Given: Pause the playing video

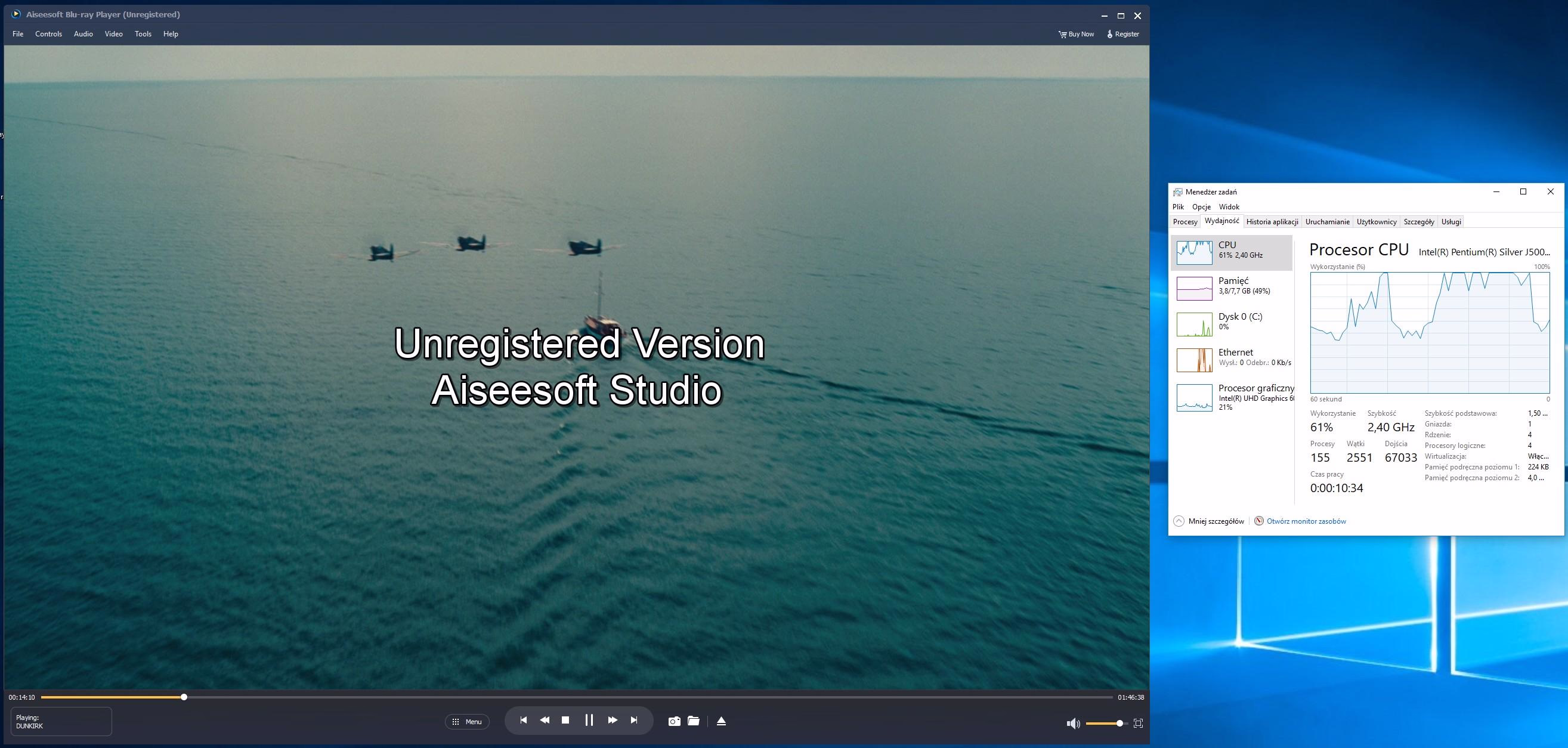Looking at the screenshot, I should [589, 720].
